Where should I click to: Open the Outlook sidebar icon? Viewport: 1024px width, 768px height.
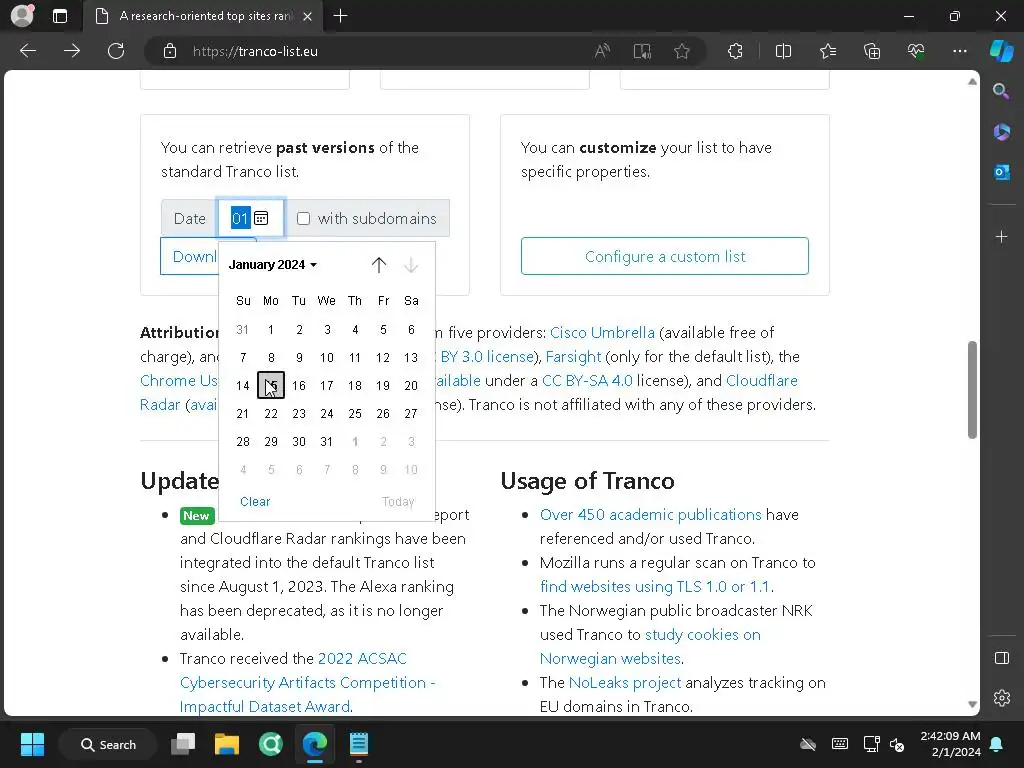click(1001, 172)
